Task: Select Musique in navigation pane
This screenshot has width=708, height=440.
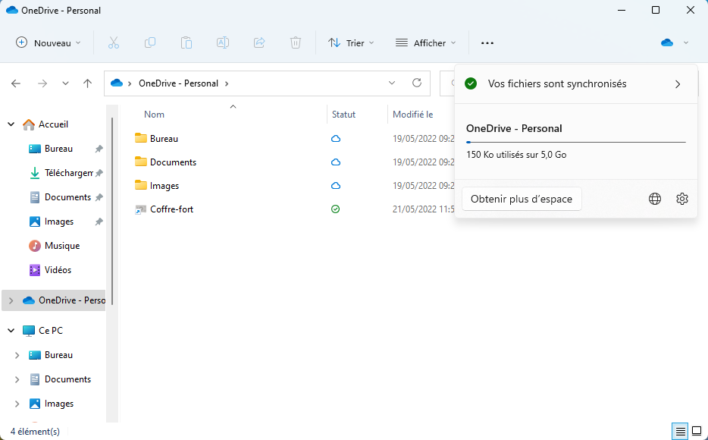Action: pyautogui.click(x=62, y=246)
